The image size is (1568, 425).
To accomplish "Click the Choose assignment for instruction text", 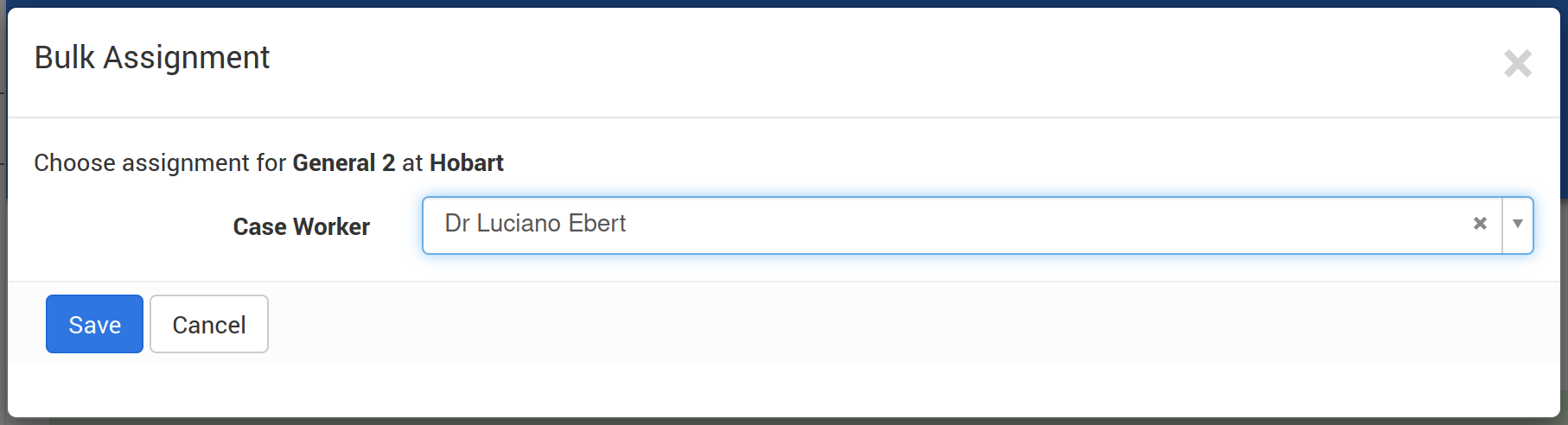I will coord(160,162).
